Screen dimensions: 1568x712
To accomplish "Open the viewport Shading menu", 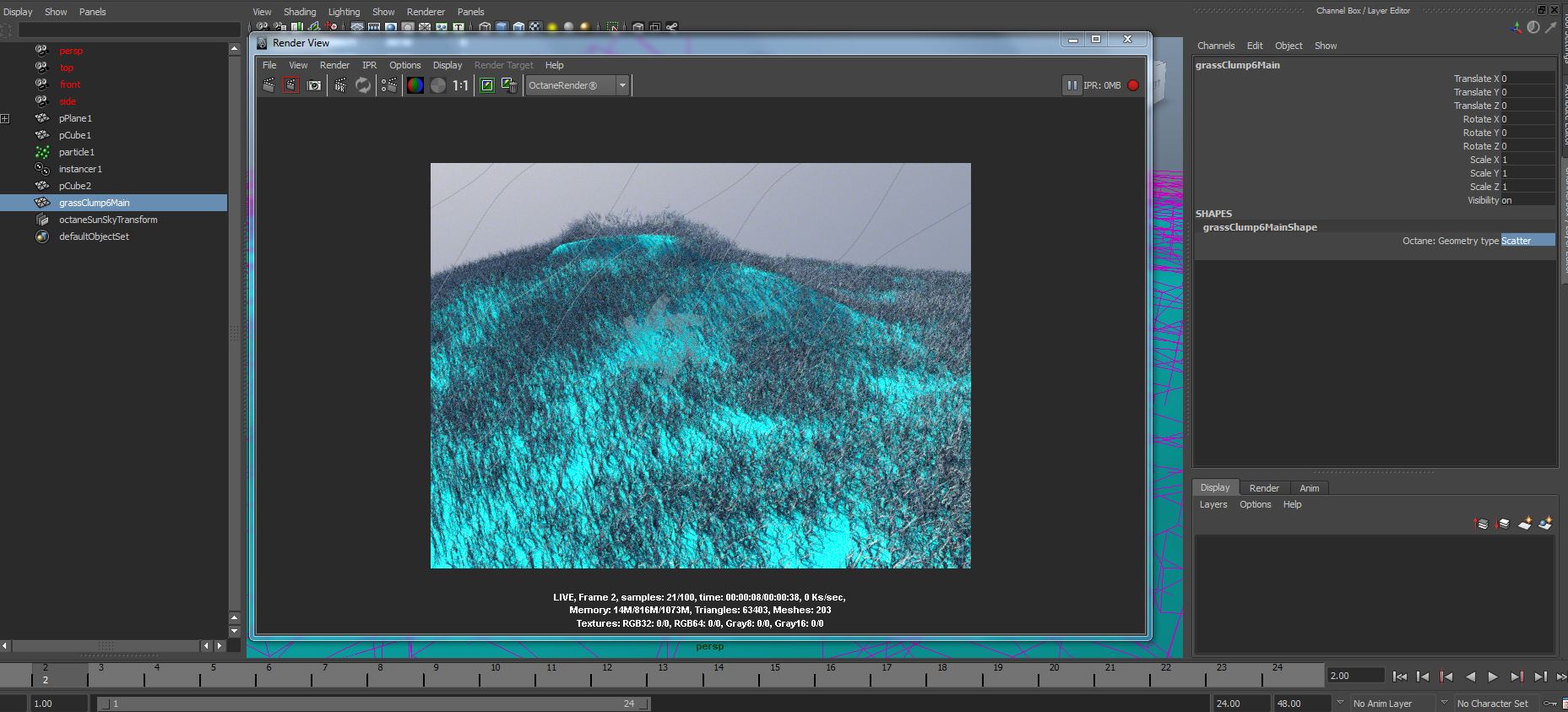I will tap(300, 12).
